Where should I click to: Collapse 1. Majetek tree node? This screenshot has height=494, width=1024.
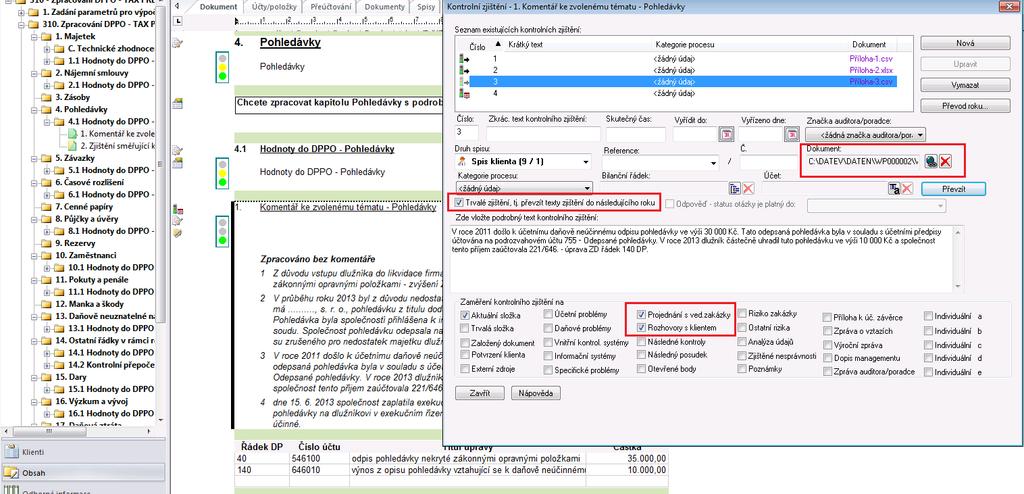[x=34, y=37]
